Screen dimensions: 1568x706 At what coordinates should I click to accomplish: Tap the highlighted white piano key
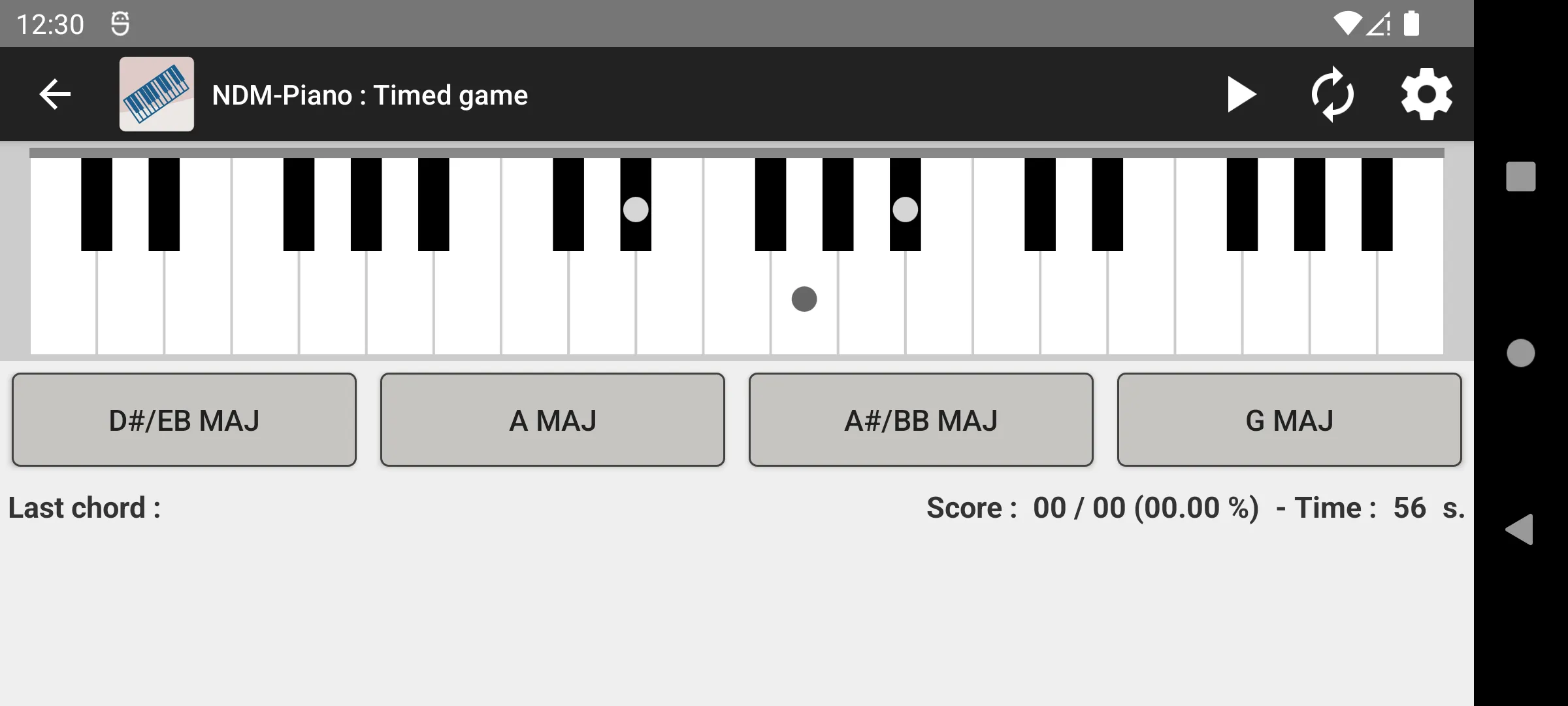point(804,299)
